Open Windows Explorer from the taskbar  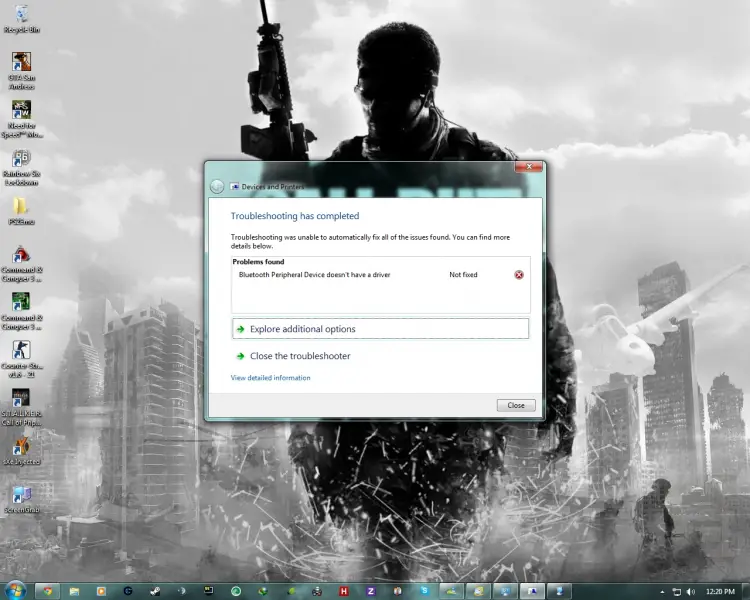click(x=74, y=591)
